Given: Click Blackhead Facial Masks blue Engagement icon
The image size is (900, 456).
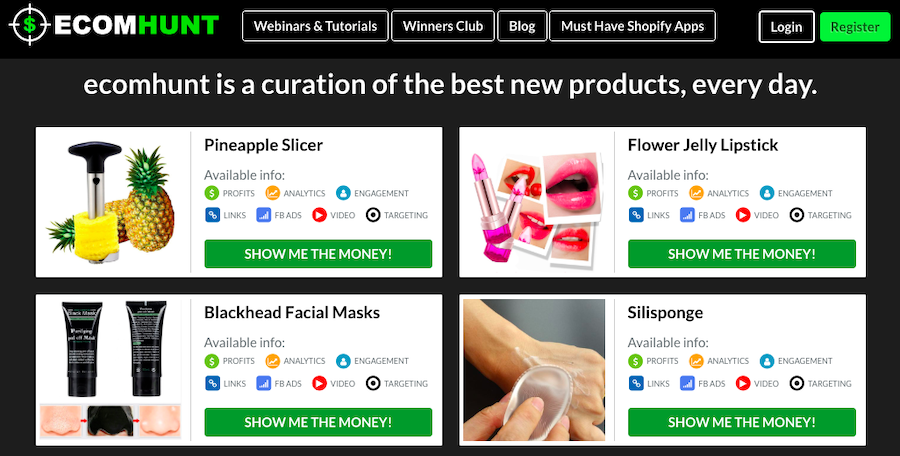Looking at the screenshot, I should pyautogui.click(x=343, y=361).
